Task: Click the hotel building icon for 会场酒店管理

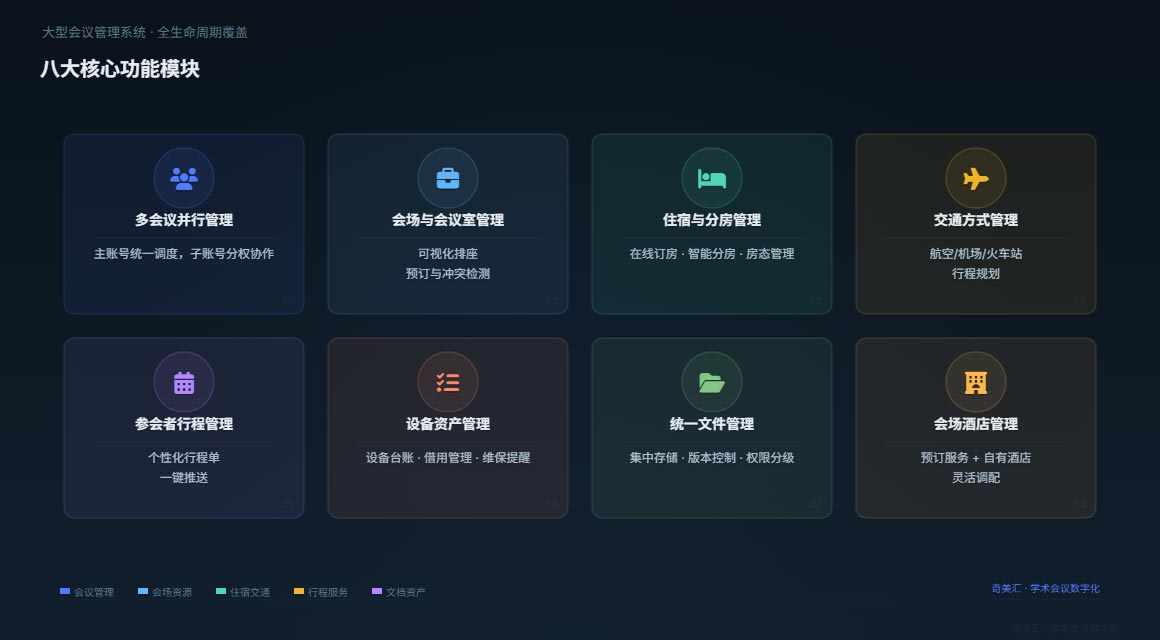Action: [976, 383]
